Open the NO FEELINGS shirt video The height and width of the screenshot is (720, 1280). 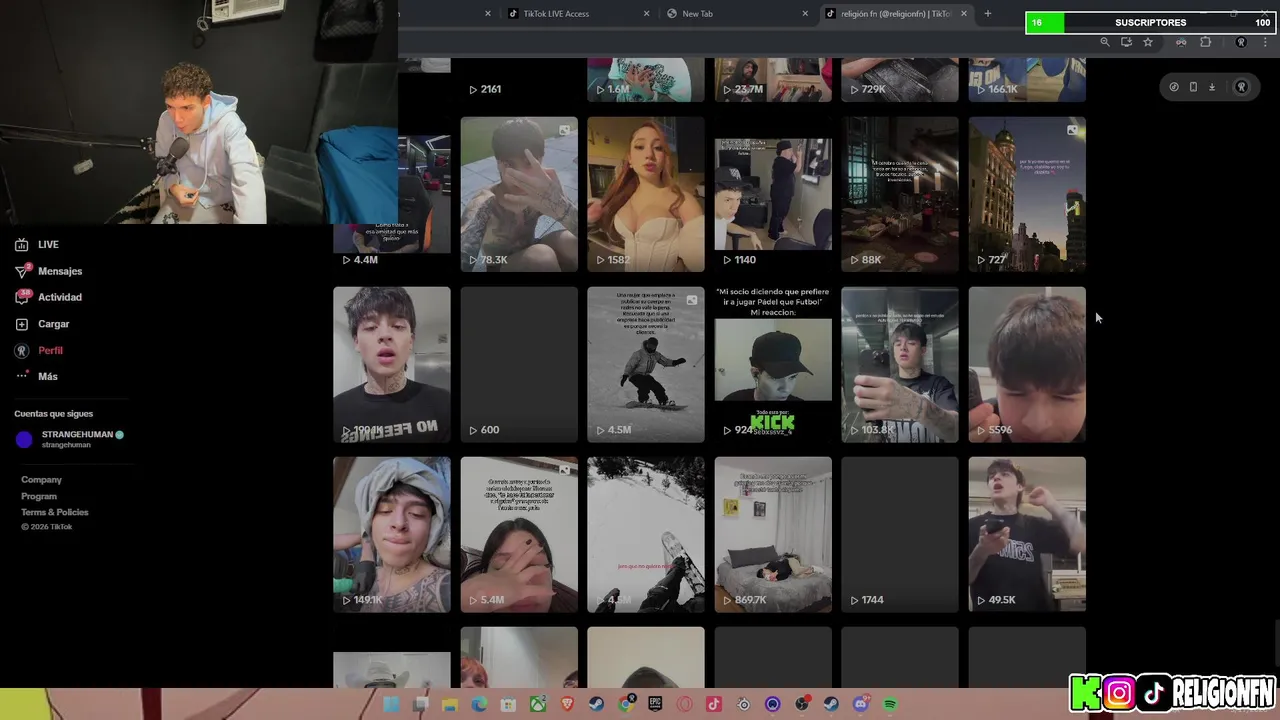point(392,364)
